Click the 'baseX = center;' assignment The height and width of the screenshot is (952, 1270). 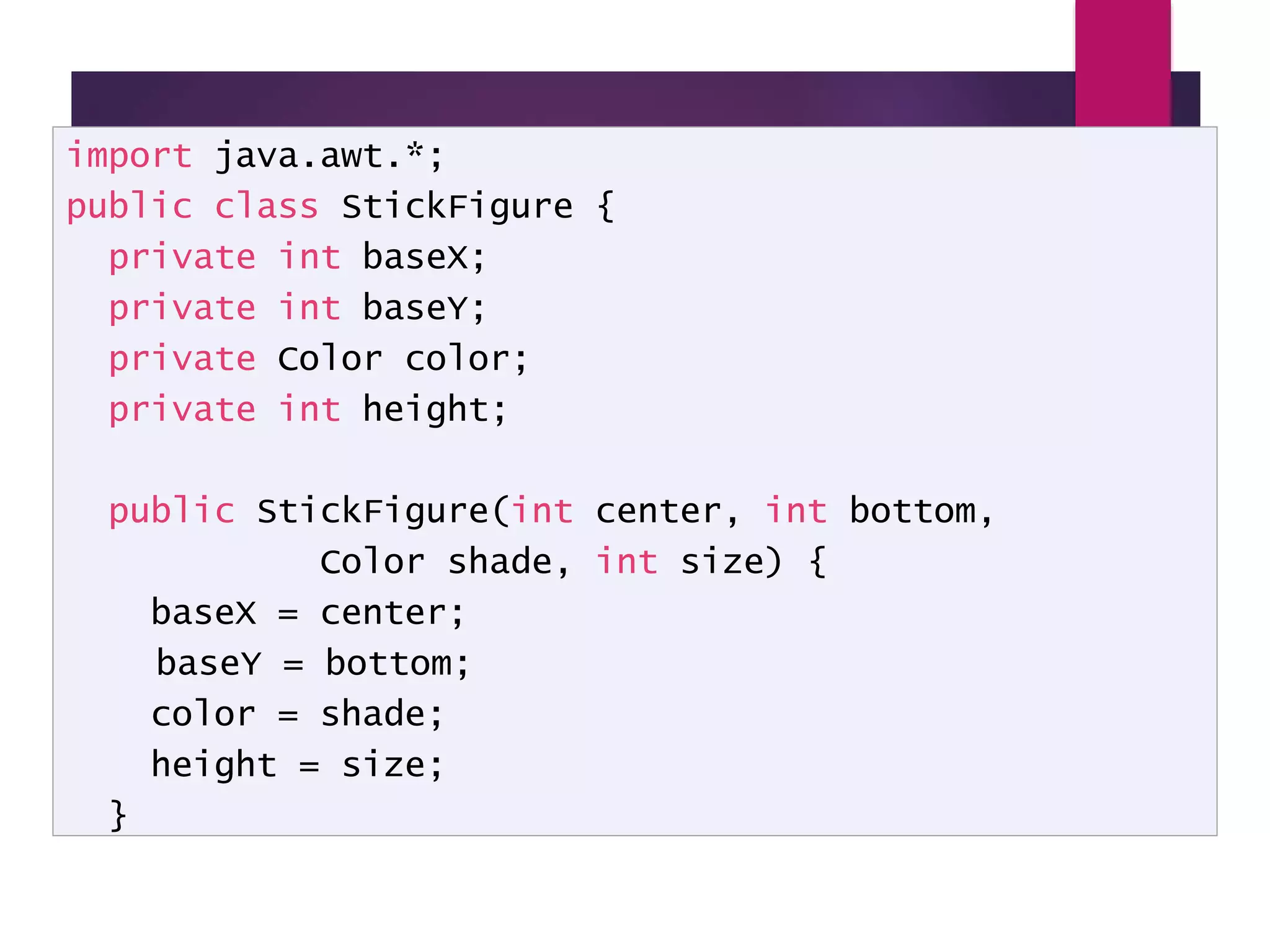coord(308,613)
